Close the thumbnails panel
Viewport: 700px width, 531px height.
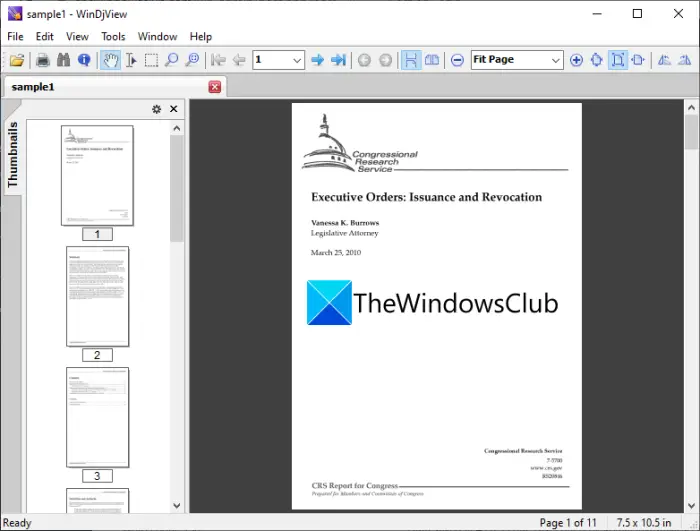[x=174, y=109]
